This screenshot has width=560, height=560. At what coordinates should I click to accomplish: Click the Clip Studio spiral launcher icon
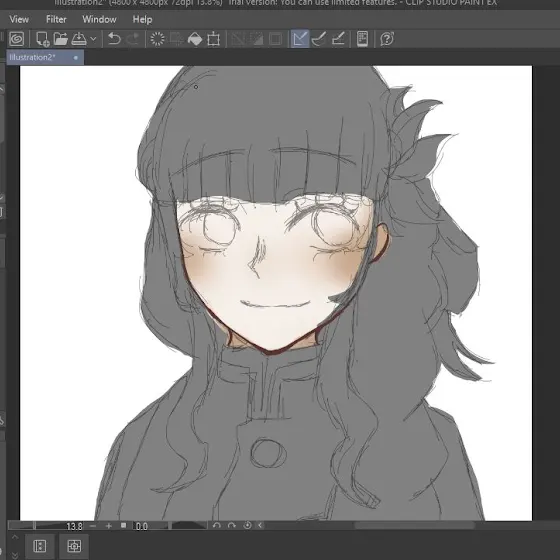coord(16,39)
